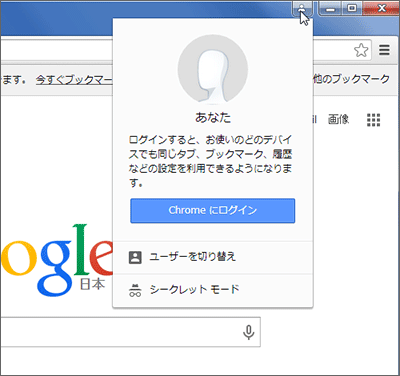The height and width of the screenshot is (376, 400).
Task: Click the あなた profile name
Action: pos(213,118)
